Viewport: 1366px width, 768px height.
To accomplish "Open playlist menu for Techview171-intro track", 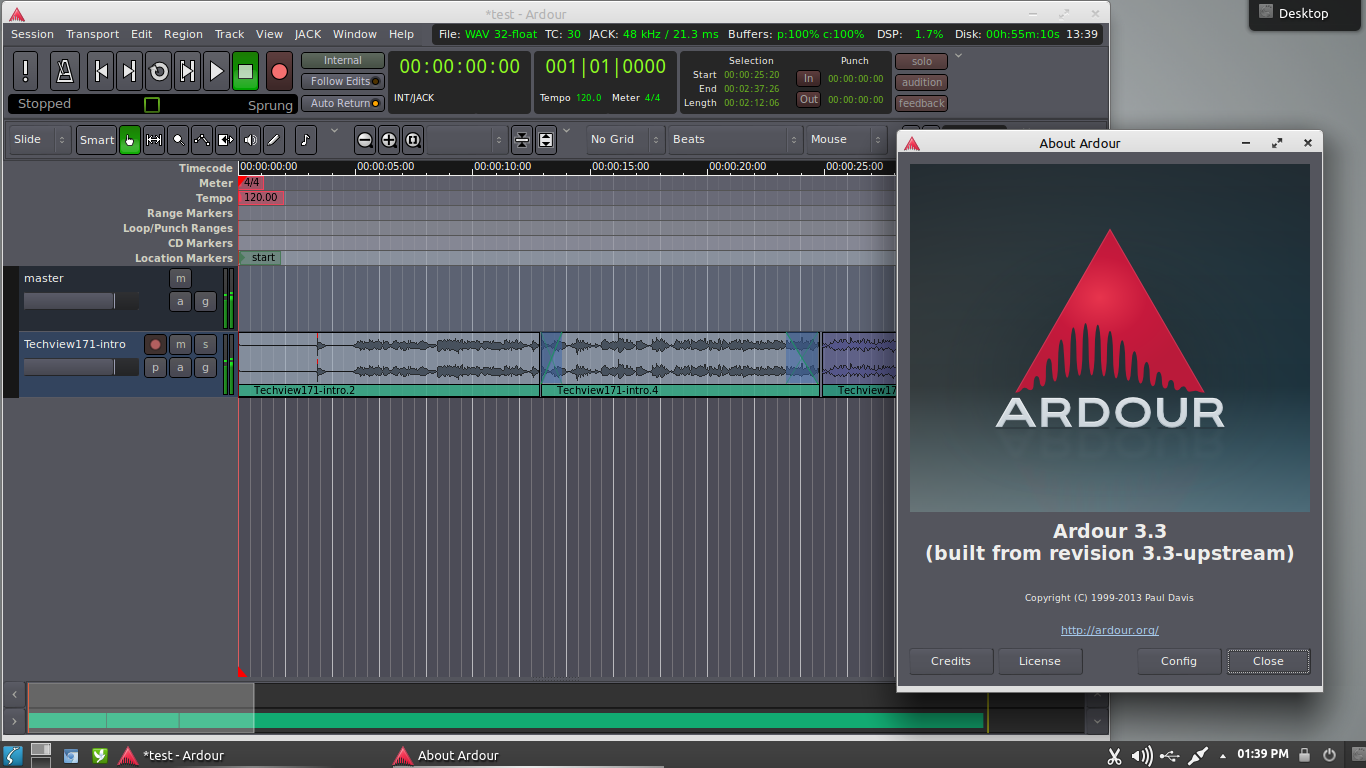I will 155,367.
